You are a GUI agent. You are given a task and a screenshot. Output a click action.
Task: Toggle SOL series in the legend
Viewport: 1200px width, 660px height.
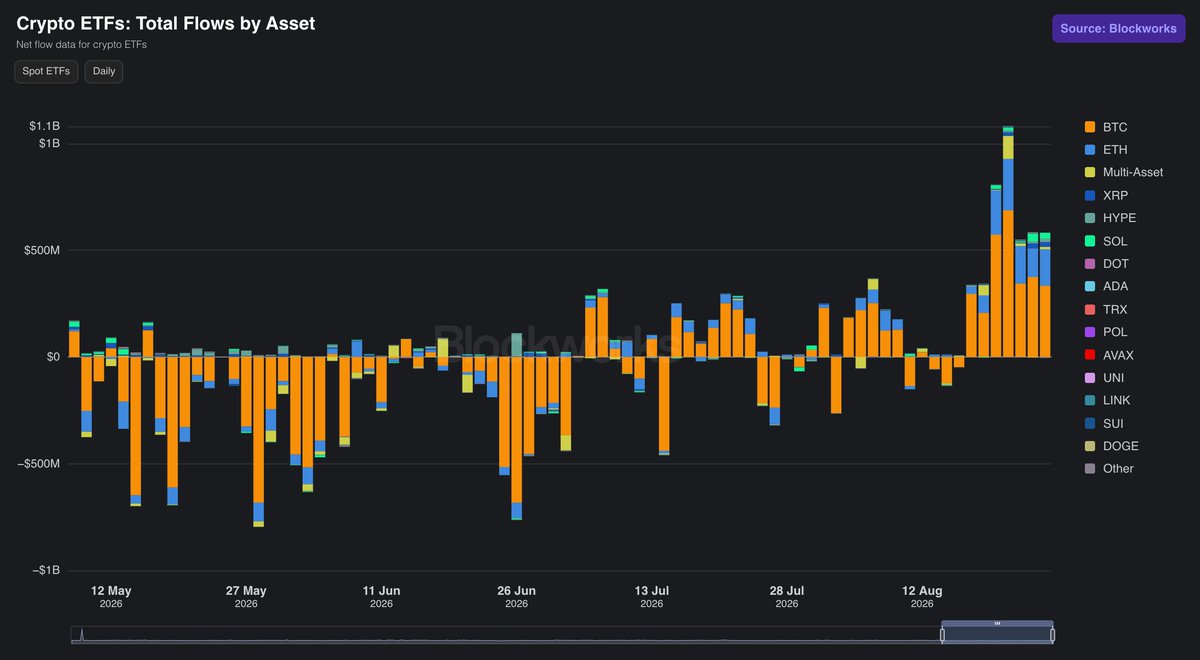pyautogui.click(x=1106, y=241)
